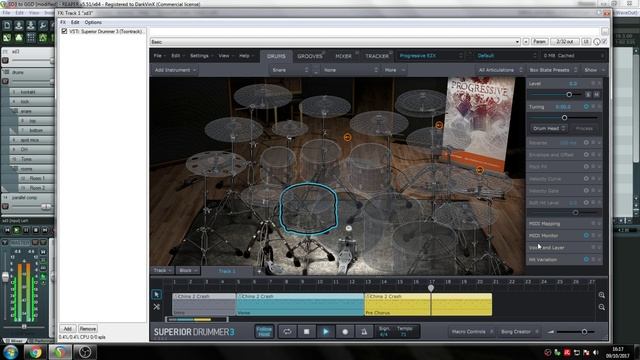Click the Level slider handle
Image resolution: width=640 pixels, height=360 pixels.
tap(569, 95)
